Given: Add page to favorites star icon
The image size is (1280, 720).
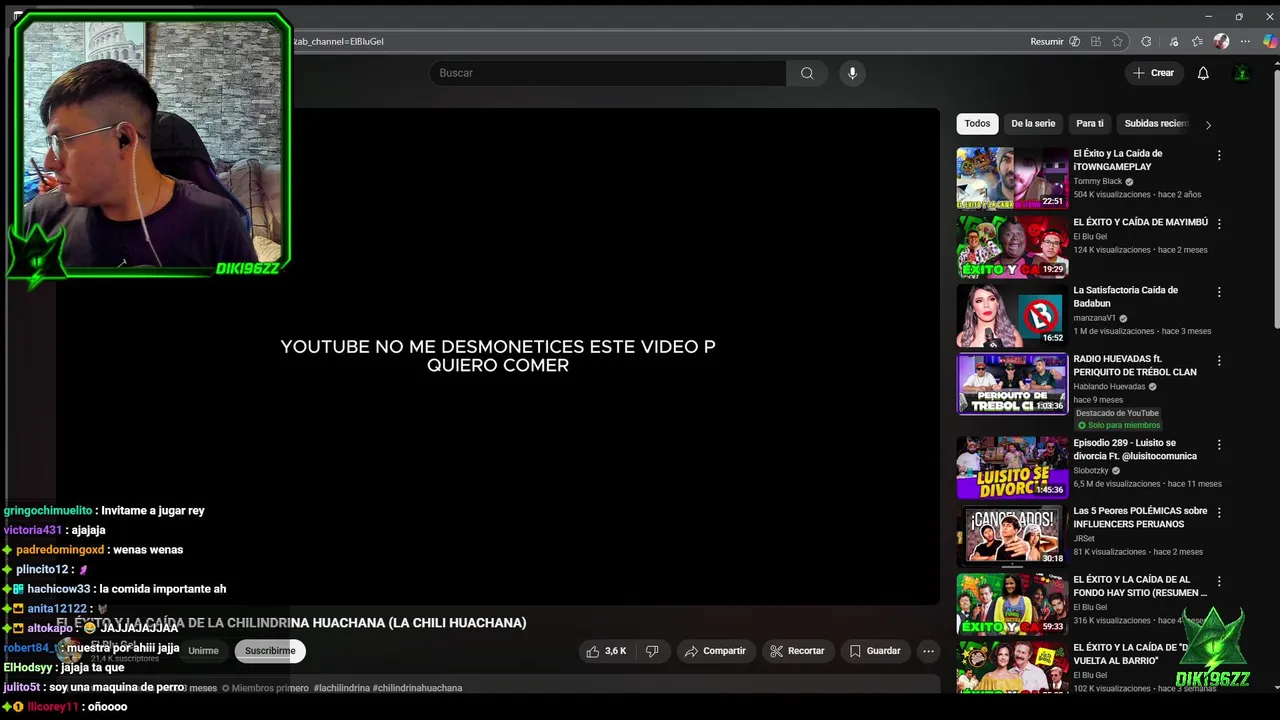Looking at the screenshot, I should [x=1117, y=41].
